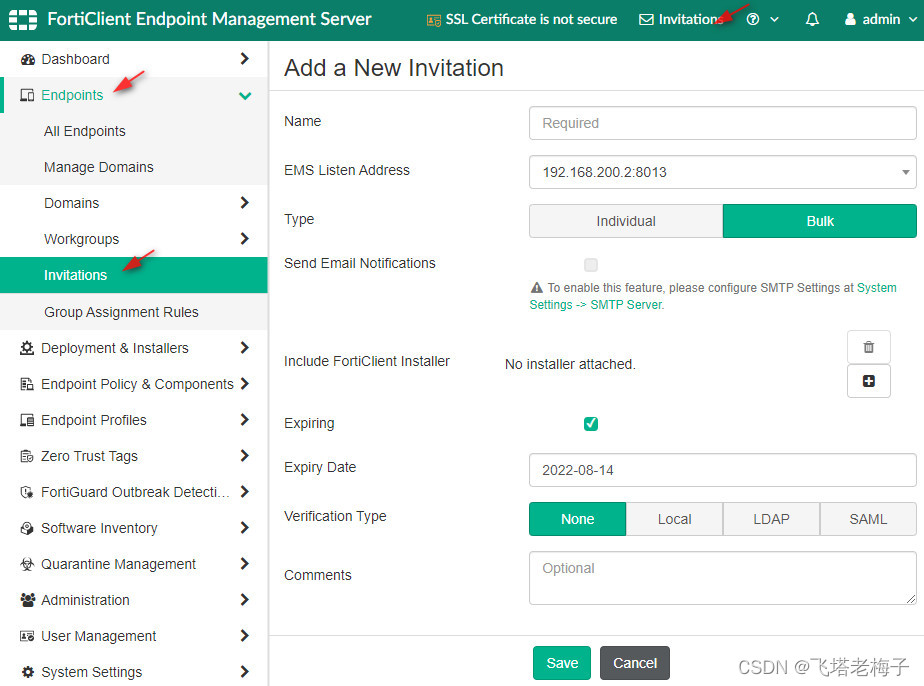
Task: Expand the Administration chevron
Action: (x=245, y=599)
